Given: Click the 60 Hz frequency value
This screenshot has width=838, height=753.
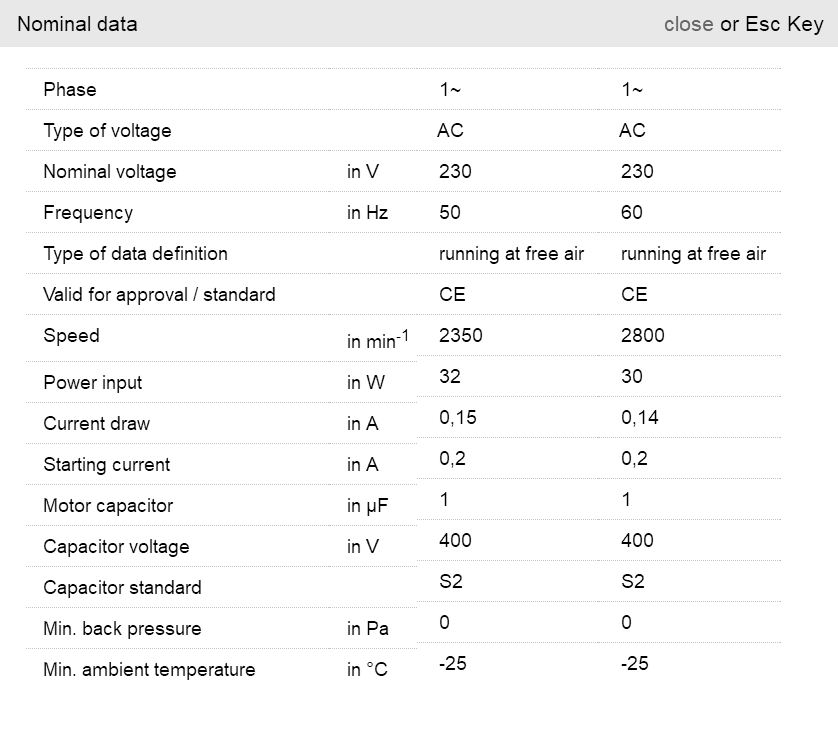Looking at the screenshot, I should pyautogui.click(x=632, y=213).
